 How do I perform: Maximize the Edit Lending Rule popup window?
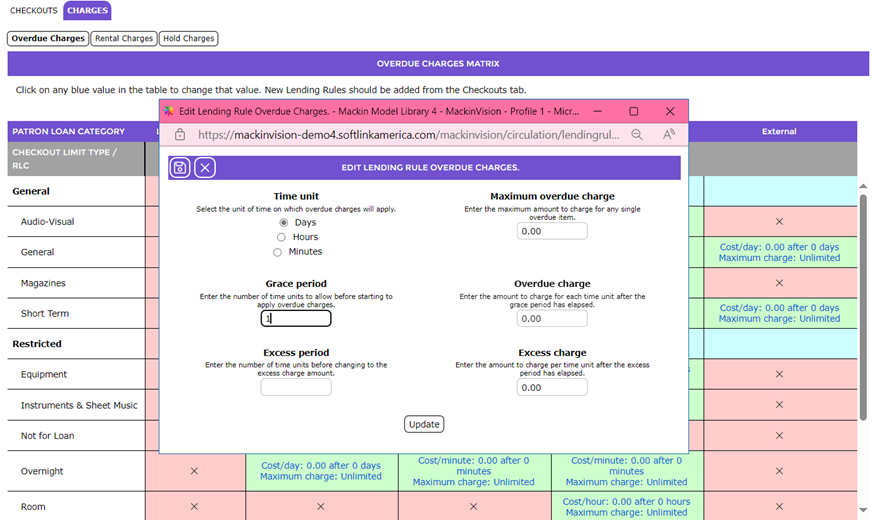point(633,111)
